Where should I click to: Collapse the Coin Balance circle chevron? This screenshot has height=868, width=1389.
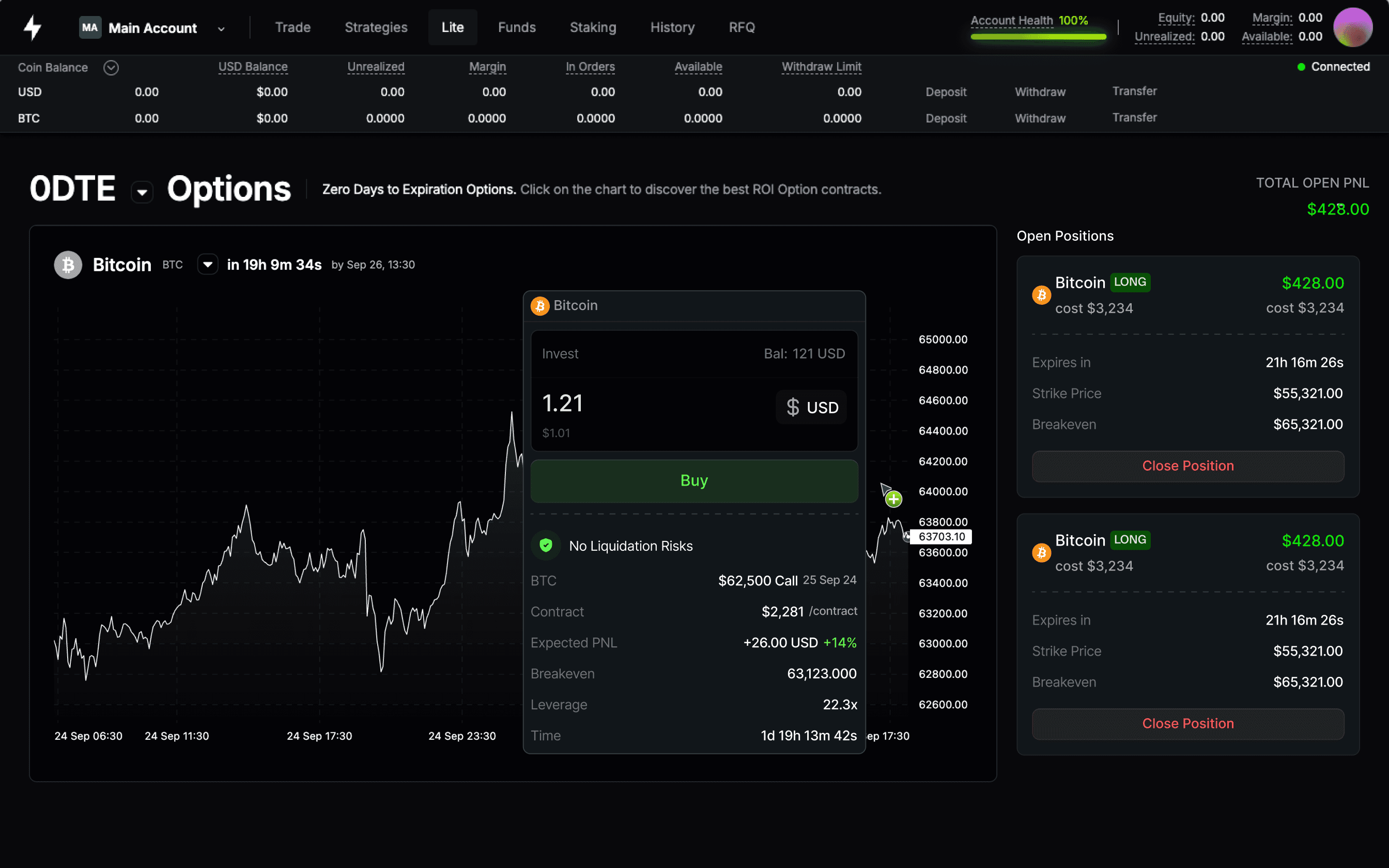point(111,68)
